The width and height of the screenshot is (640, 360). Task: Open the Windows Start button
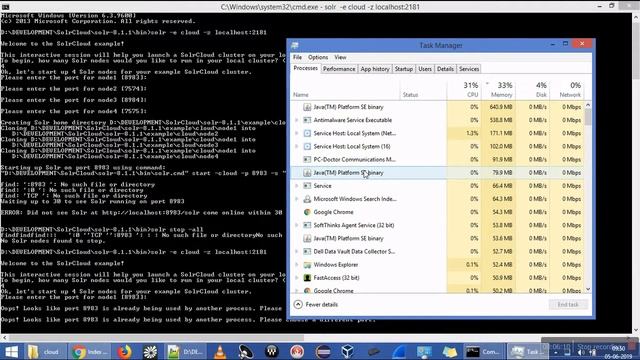(x=11, y=352)
